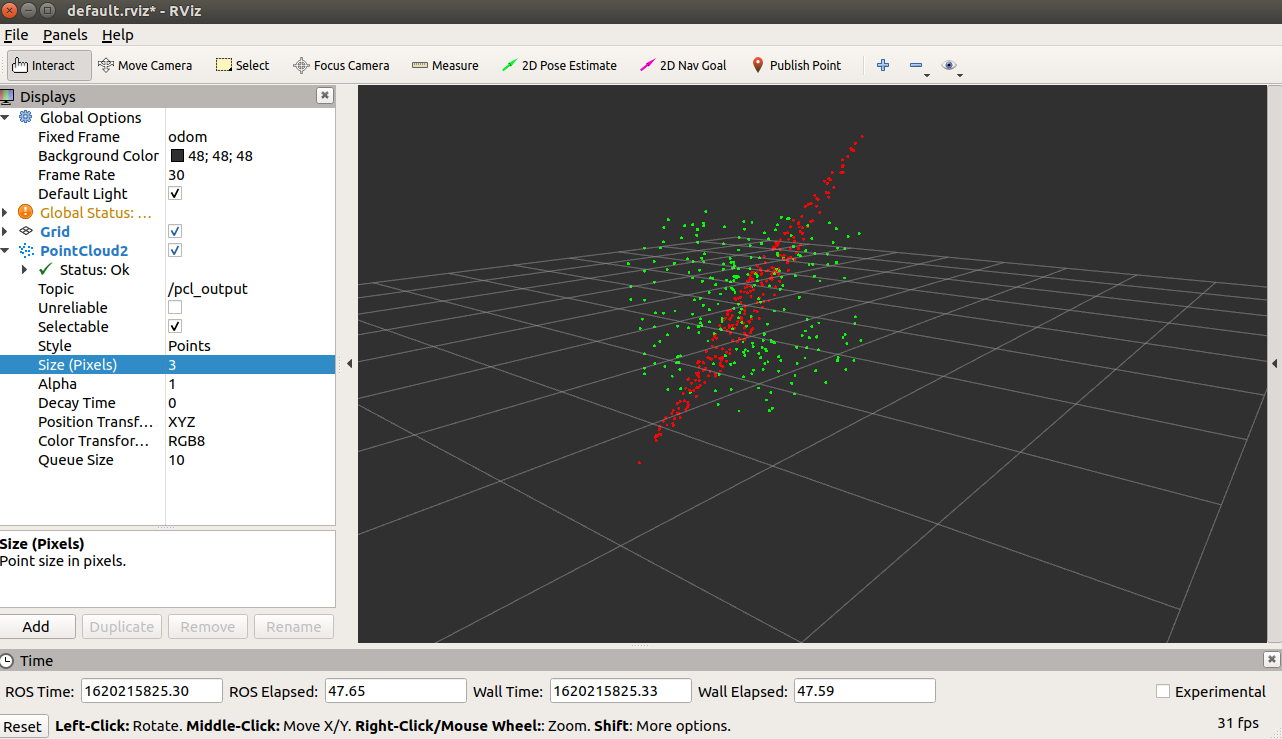Expand right panel with edge arrow
Image resolution: width=1282 pixels, height=739 pixels.
[1275, 364]
